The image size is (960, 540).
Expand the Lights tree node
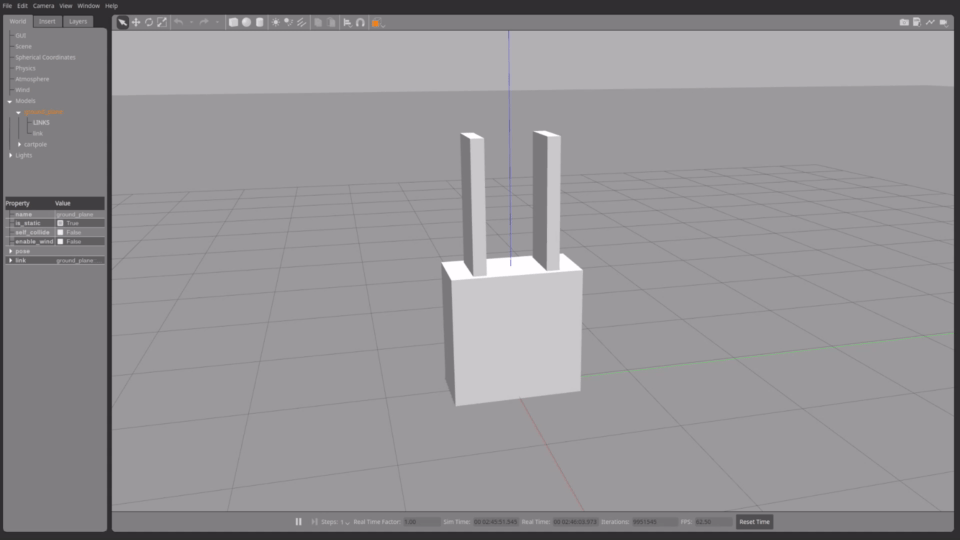click(x=10, y=156)
